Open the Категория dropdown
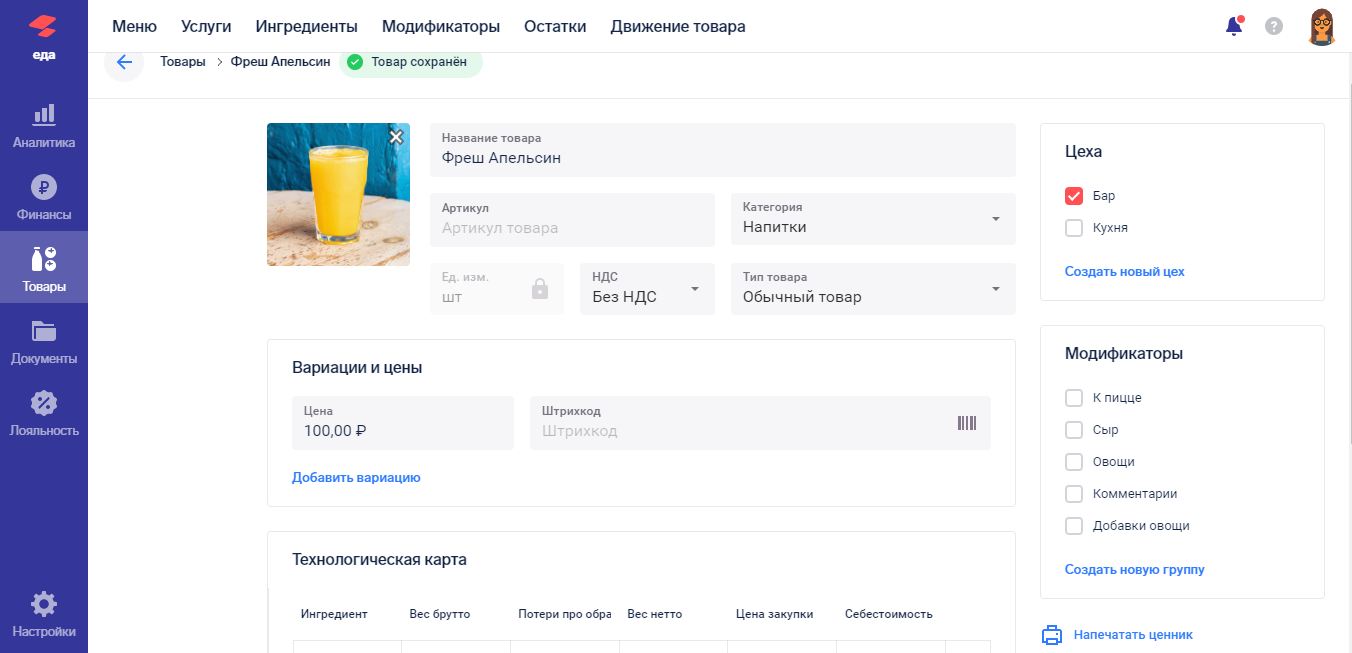This screenshot has height=653, width=1352. point(873,219)
